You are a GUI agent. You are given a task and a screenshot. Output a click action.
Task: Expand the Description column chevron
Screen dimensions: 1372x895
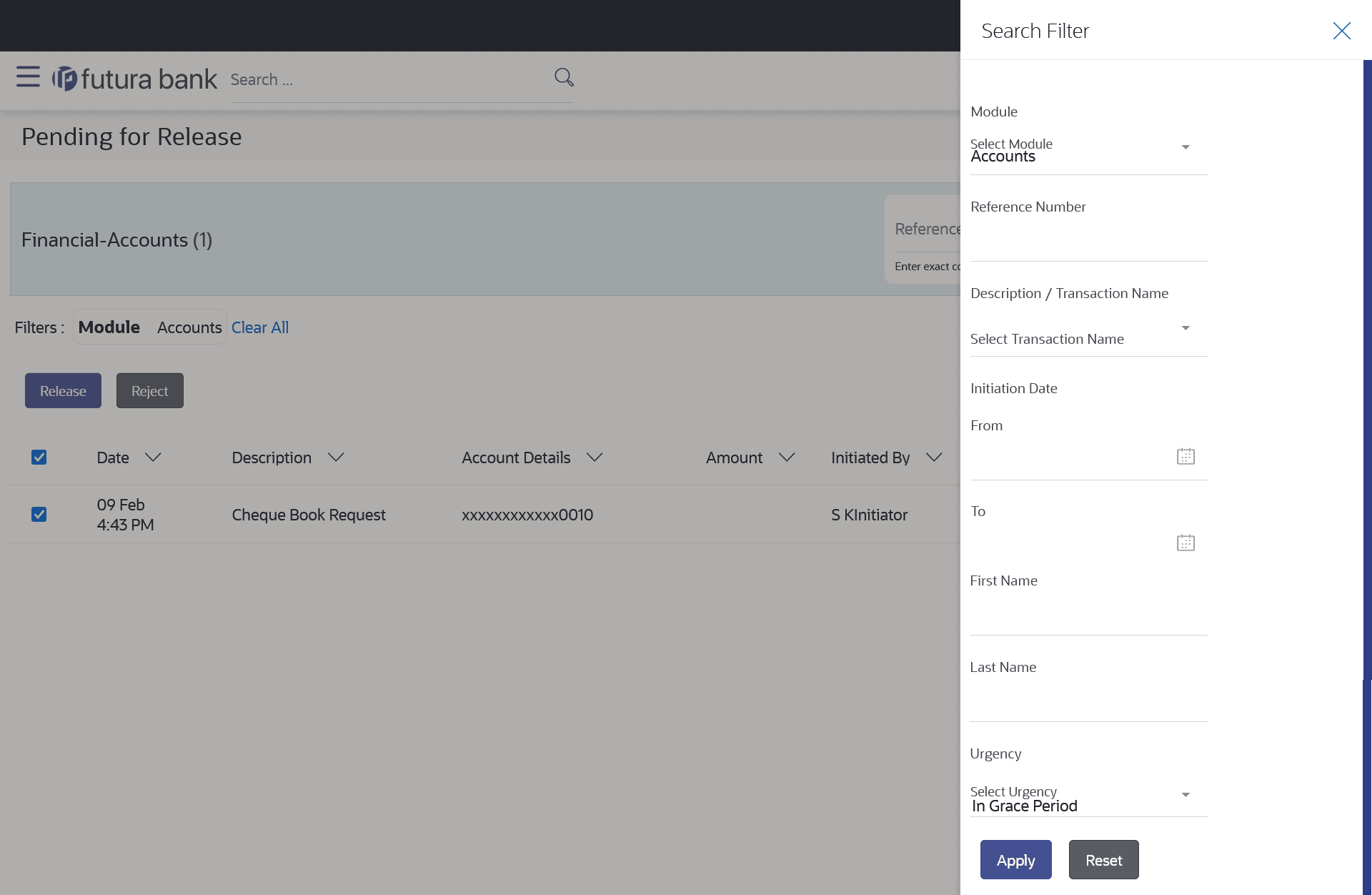pyautogui.click(x=336, y=458)
